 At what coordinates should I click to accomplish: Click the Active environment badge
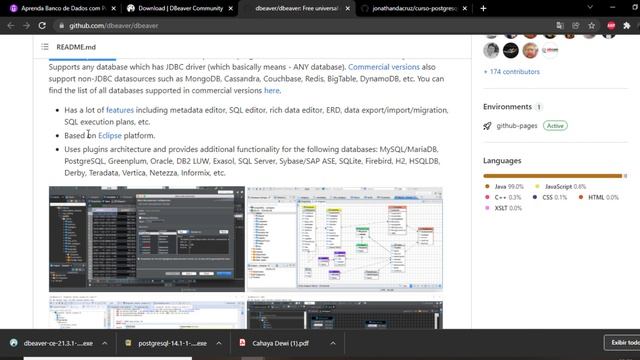click(x=555, y=126)
